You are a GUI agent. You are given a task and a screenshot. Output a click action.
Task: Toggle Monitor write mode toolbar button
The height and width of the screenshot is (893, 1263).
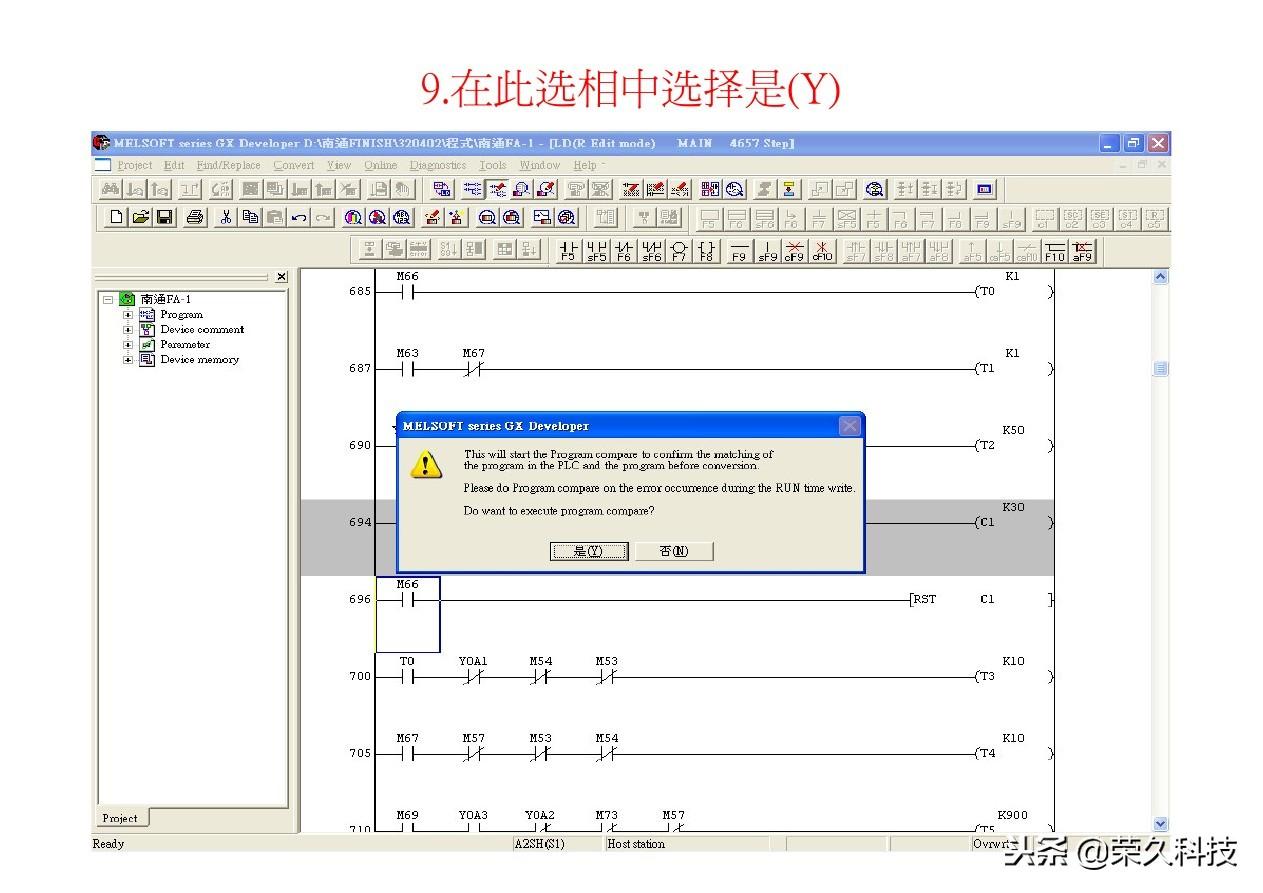tap(547, 189)
